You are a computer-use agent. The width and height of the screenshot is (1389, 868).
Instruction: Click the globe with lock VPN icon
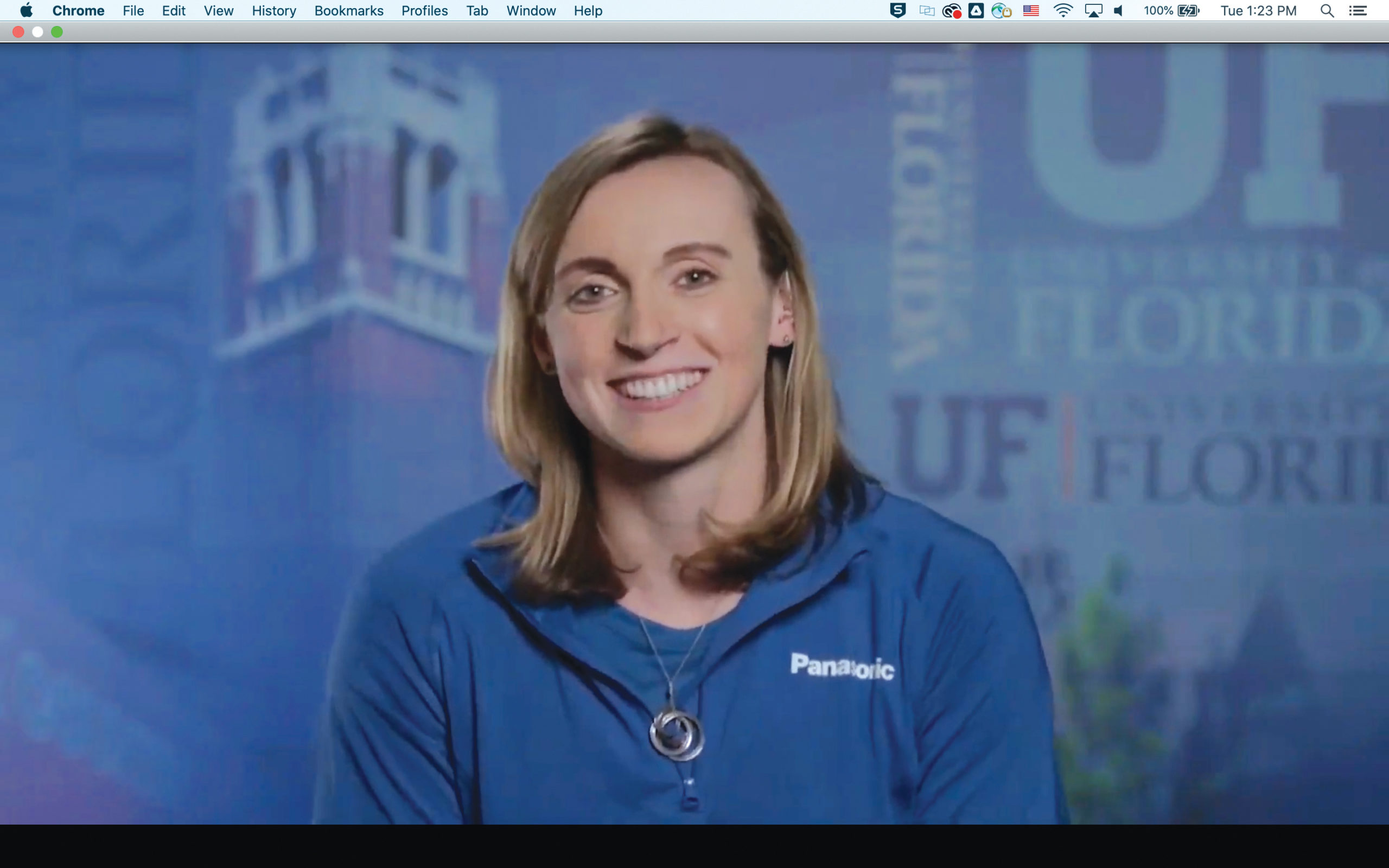pyautogui.click(x=1001, y=10)
